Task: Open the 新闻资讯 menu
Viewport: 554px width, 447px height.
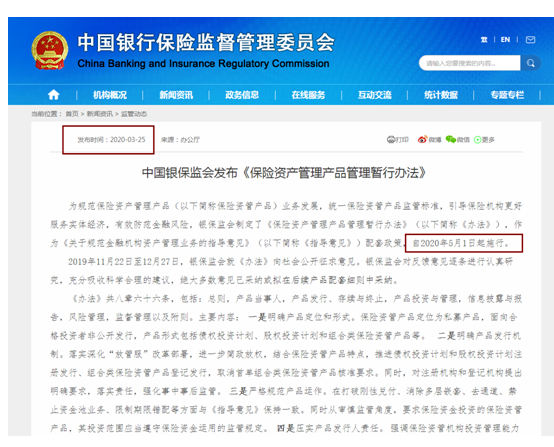Action: tap(176, 95)
